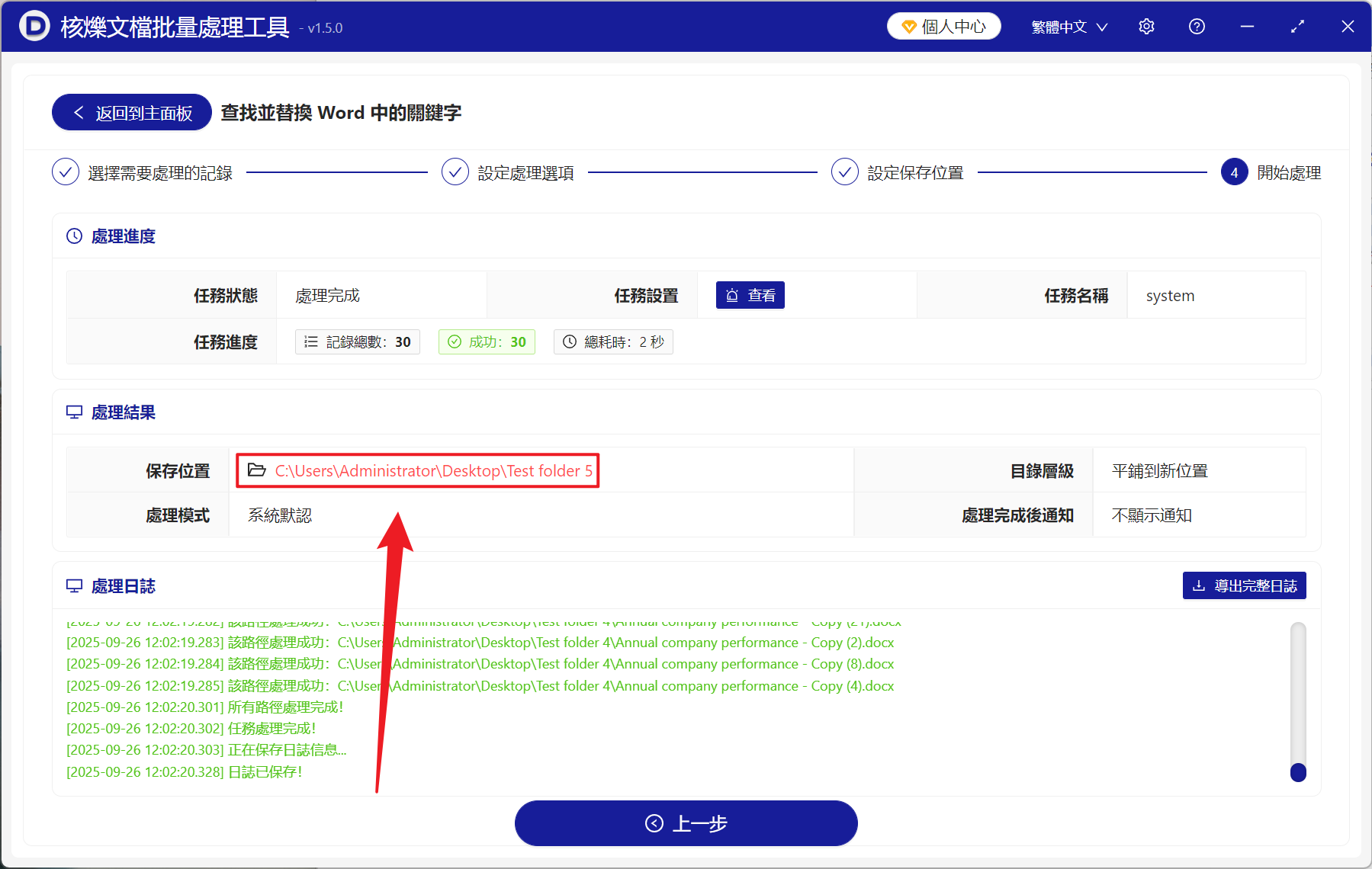This screenshot has height=869, width=1372.
Task: Open 個人中心 from the title bar
Action: coord(943,25)
